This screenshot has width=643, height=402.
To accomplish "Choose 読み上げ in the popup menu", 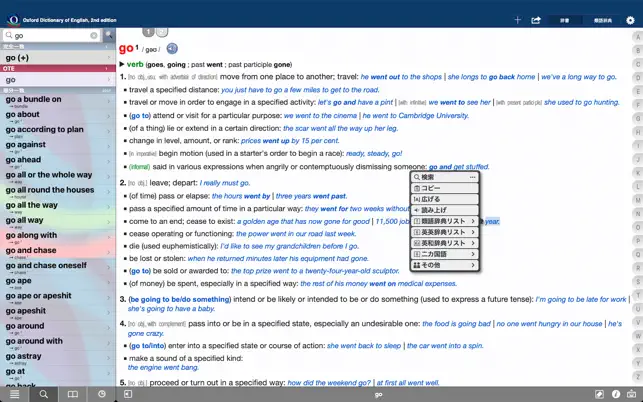I will tap(445, 210).
